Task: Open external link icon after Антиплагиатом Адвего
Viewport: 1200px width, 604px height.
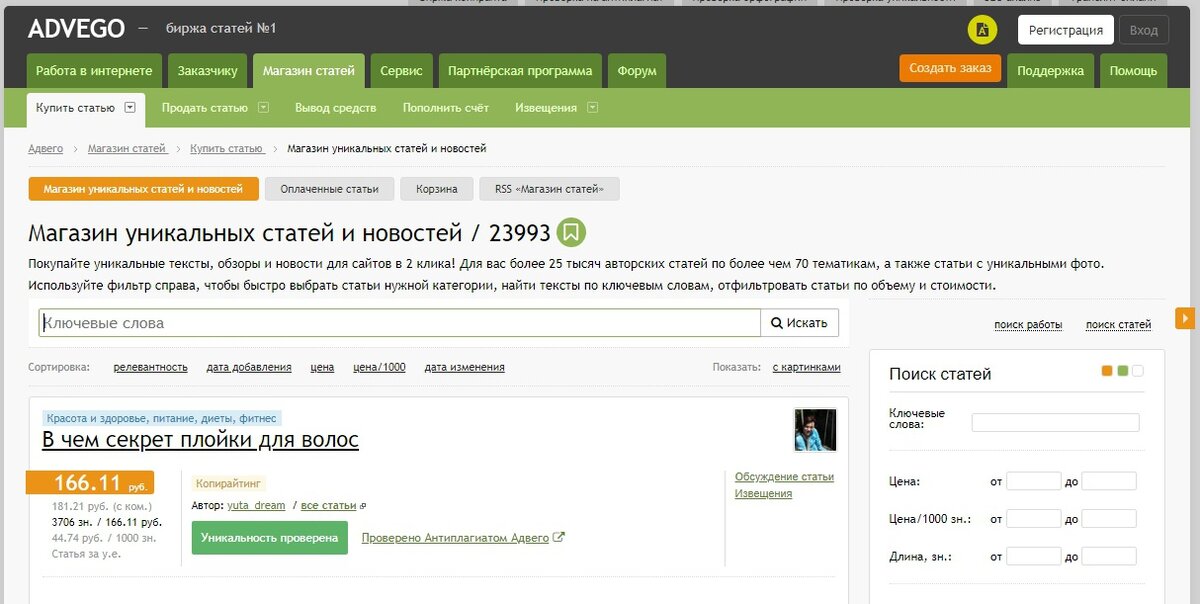Action: click(559, 537)
